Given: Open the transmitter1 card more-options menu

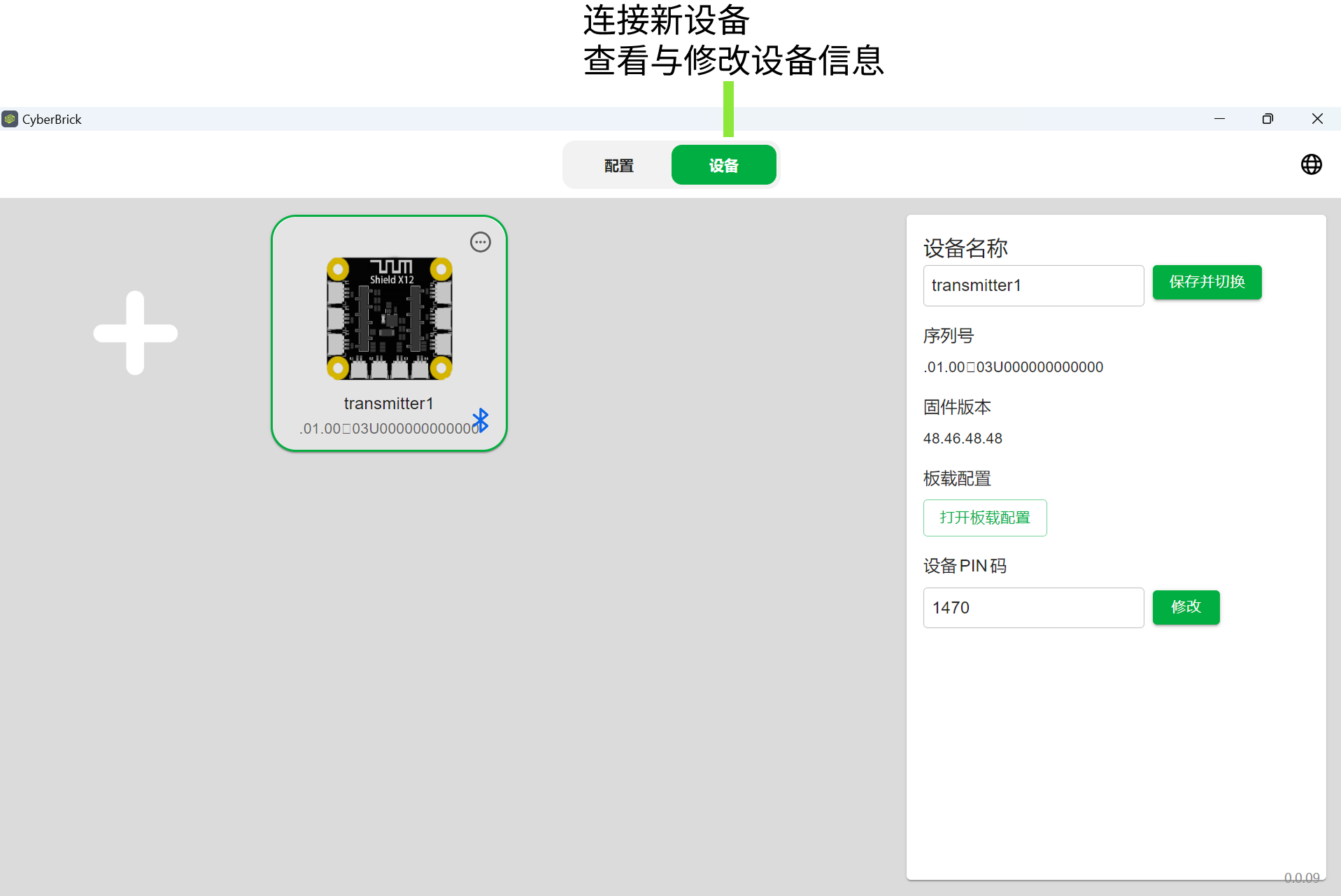Looking at the screenshot, I should (x=481, y=242).
